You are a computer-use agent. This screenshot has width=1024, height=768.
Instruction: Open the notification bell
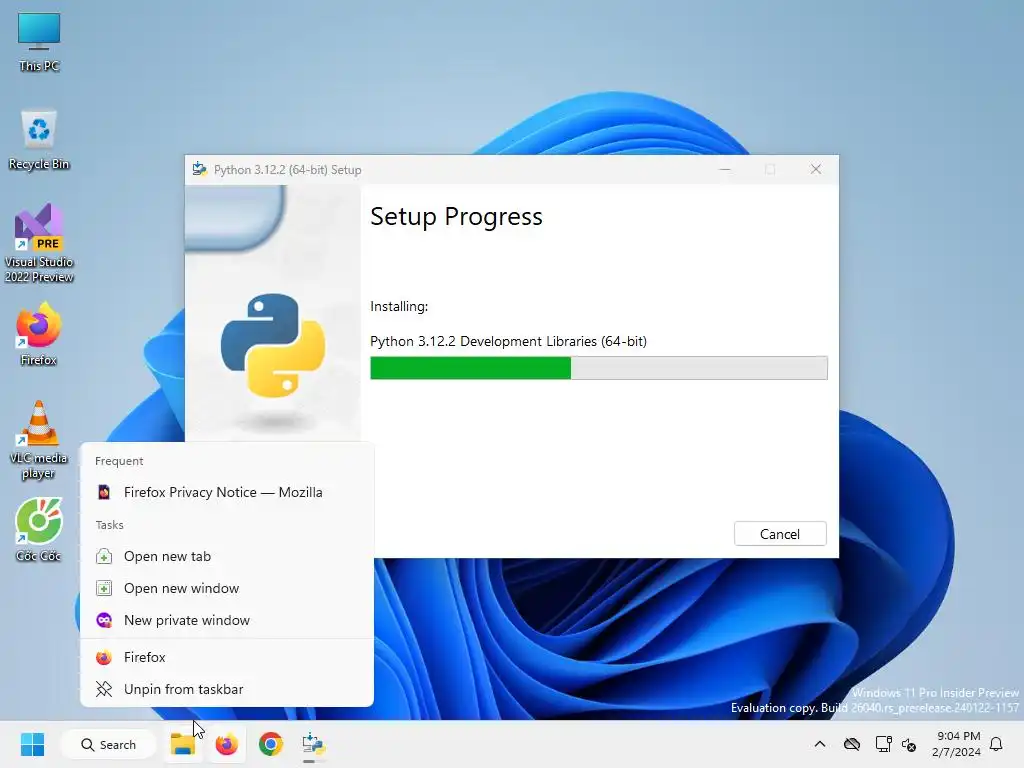(x=997, y=744)
